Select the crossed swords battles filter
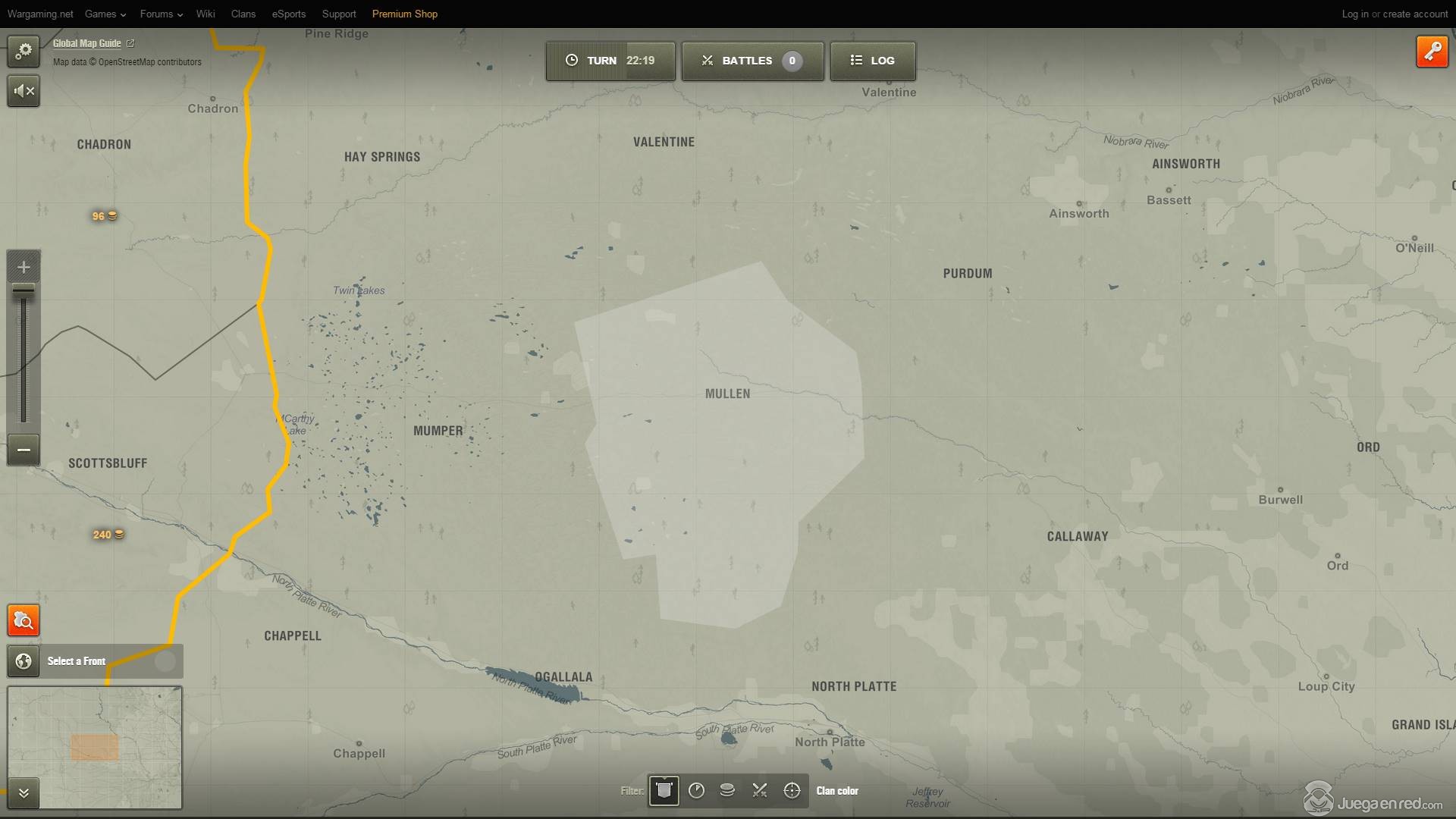1456x819 pixels. pos(759,790)
